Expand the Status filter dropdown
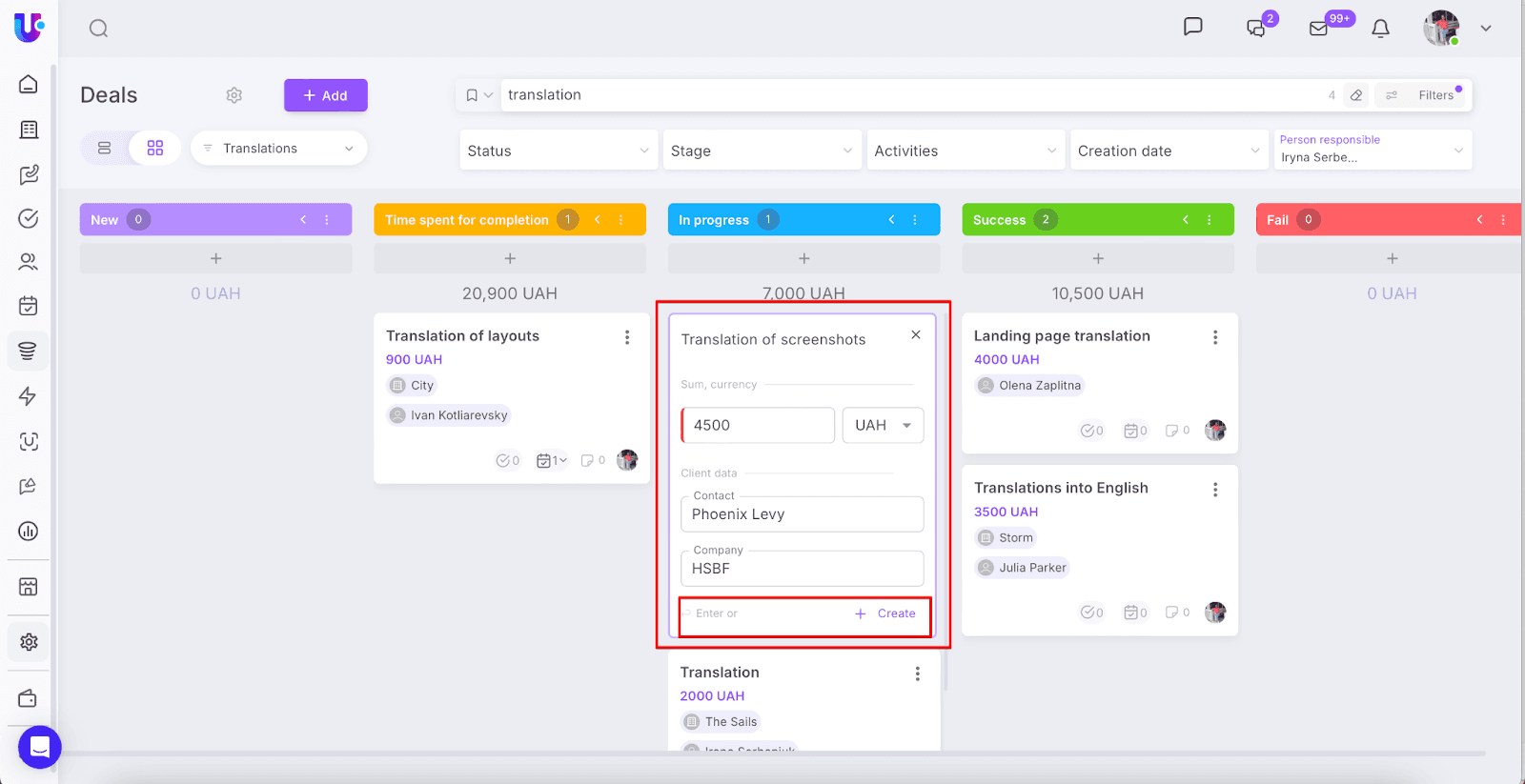This screenshot has width=1525, height=784. pyautogui.click(x=559, y=151)
